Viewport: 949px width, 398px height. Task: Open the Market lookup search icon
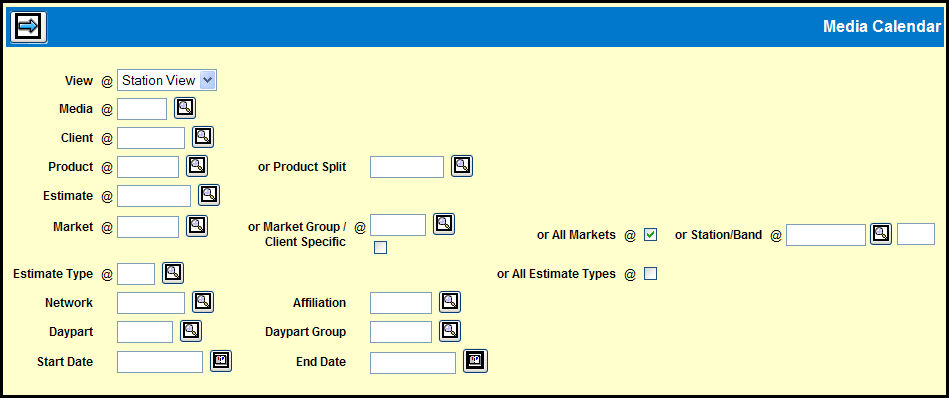pos(197,226)
